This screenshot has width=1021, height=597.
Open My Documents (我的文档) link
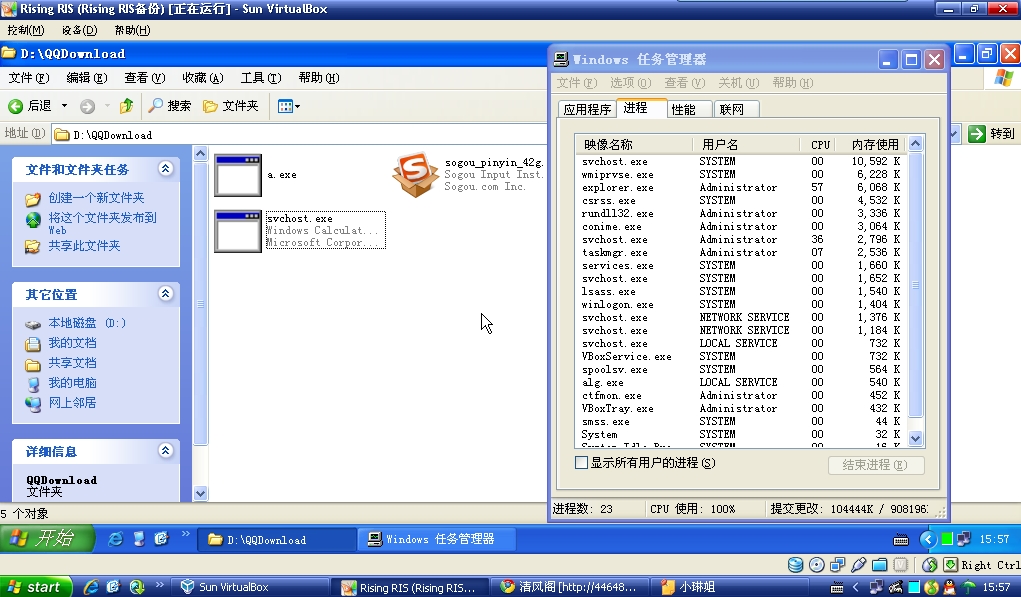click(x=72, y=343)
